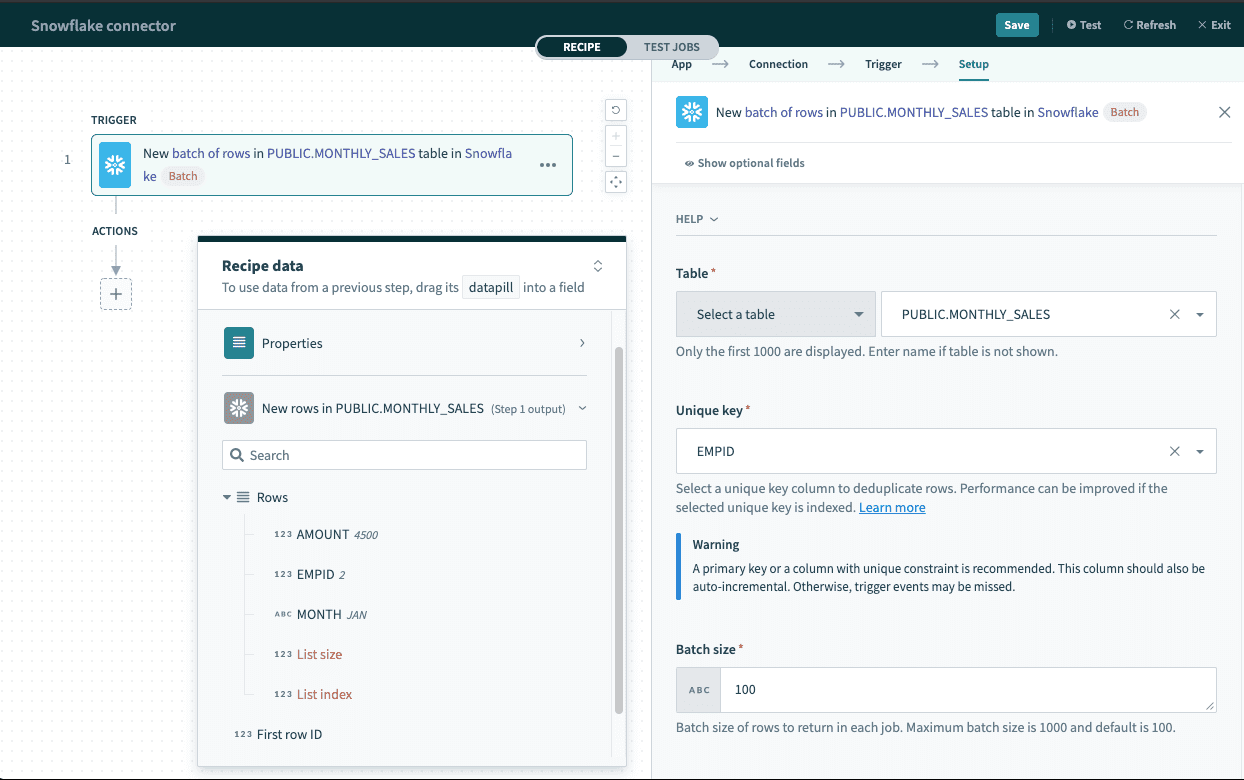Click the Recipe data search field

point(404,455)
